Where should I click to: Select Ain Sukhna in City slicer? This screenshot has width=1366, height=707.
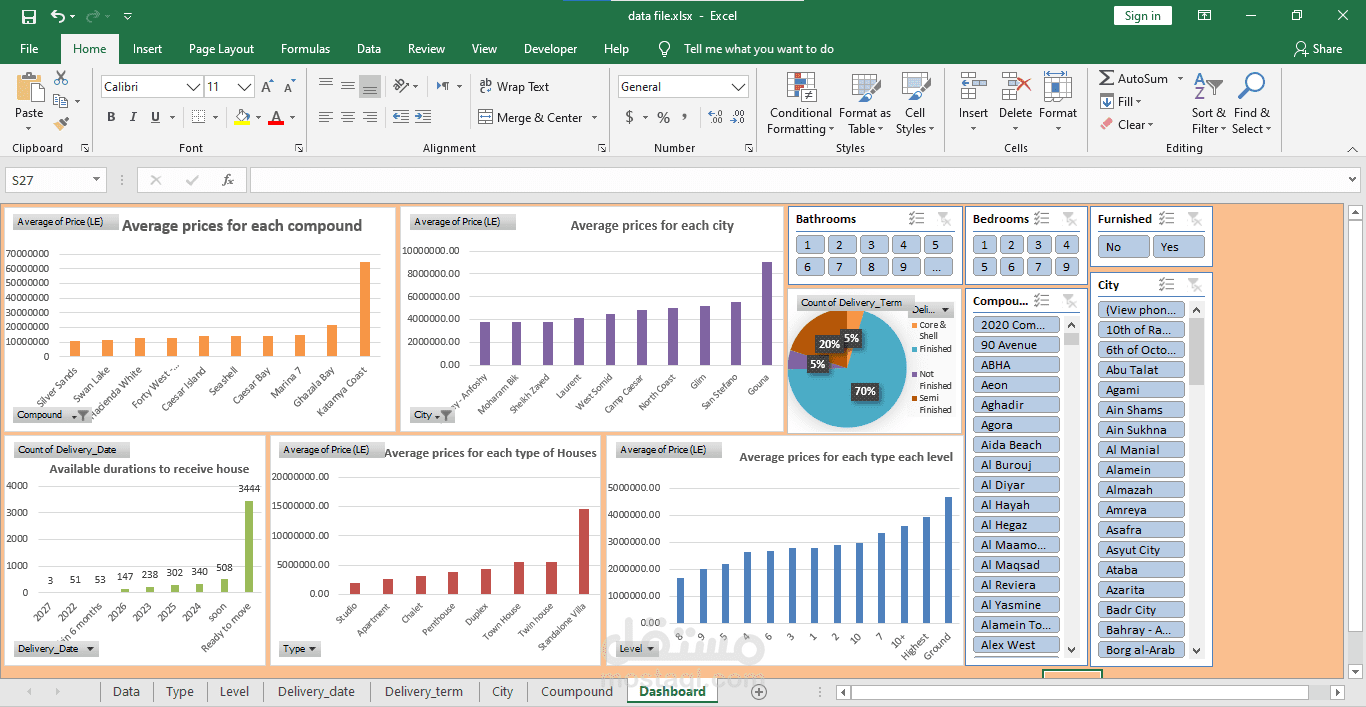point(1141,430)
